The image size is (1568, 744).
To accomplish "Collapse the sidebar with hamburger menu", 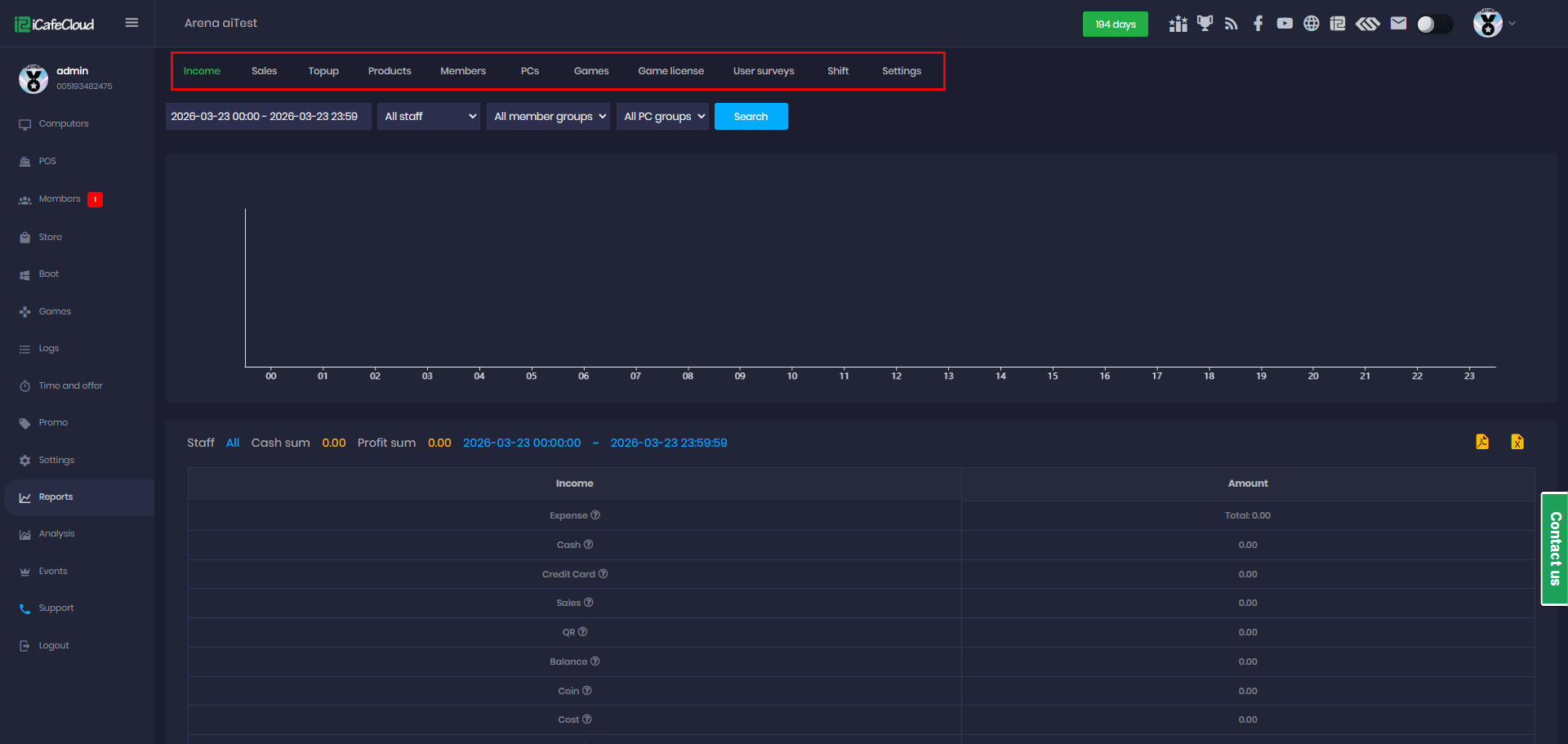I will [131, 23].
